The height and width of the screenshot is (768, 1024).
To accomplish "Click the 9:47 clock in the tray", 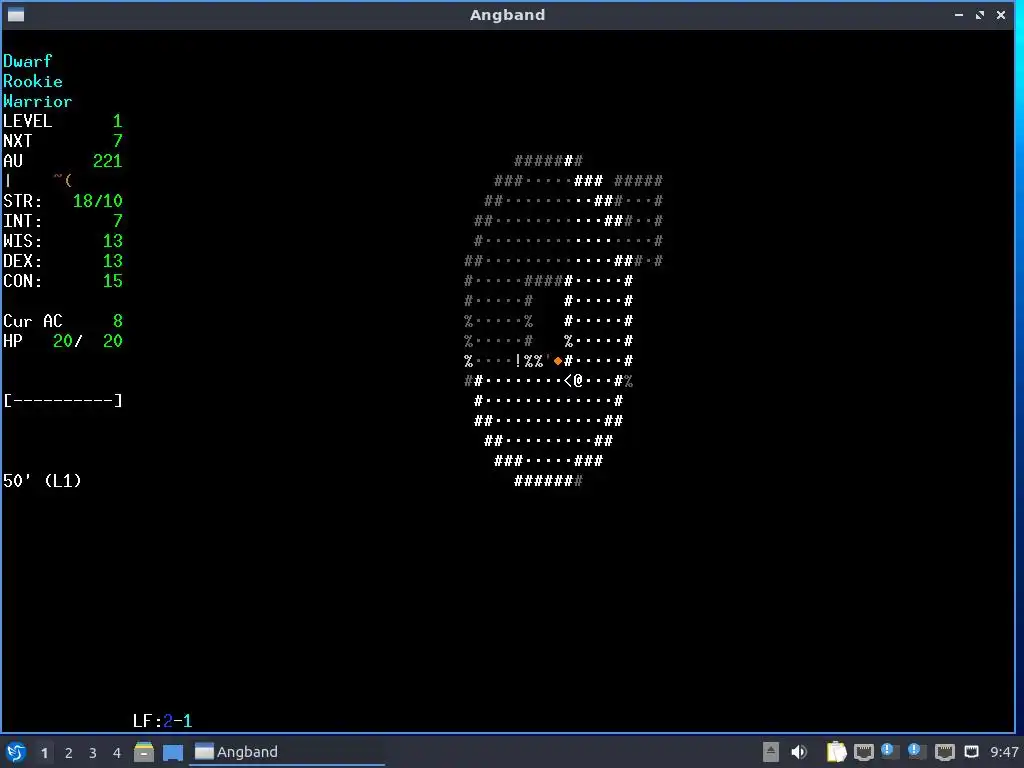I will point(1004,752).
